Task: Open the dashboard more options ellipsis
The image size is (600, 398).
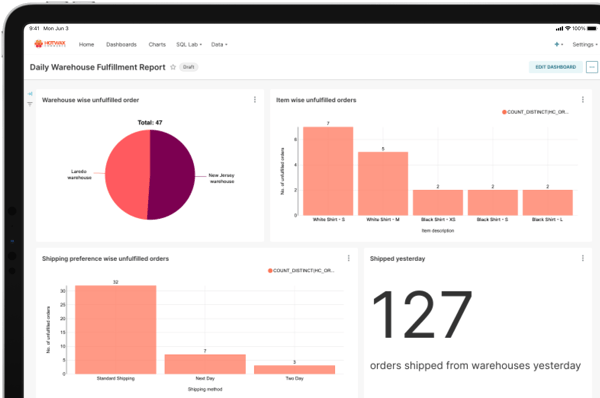Action: [592, 67]
